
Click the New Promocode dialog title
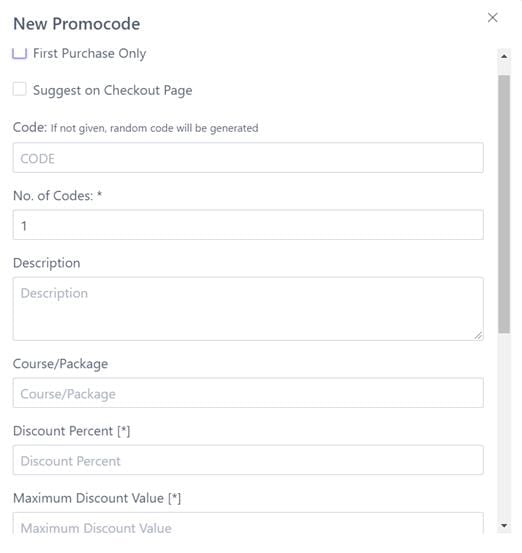tap(77, 24)
